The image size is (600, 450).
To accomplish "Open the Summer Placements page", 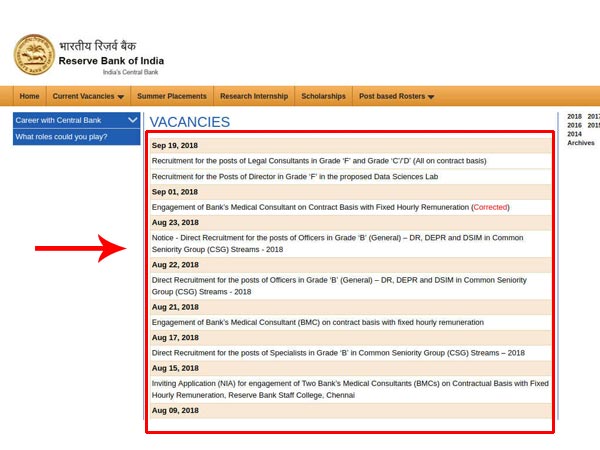I will pos(172,96).
